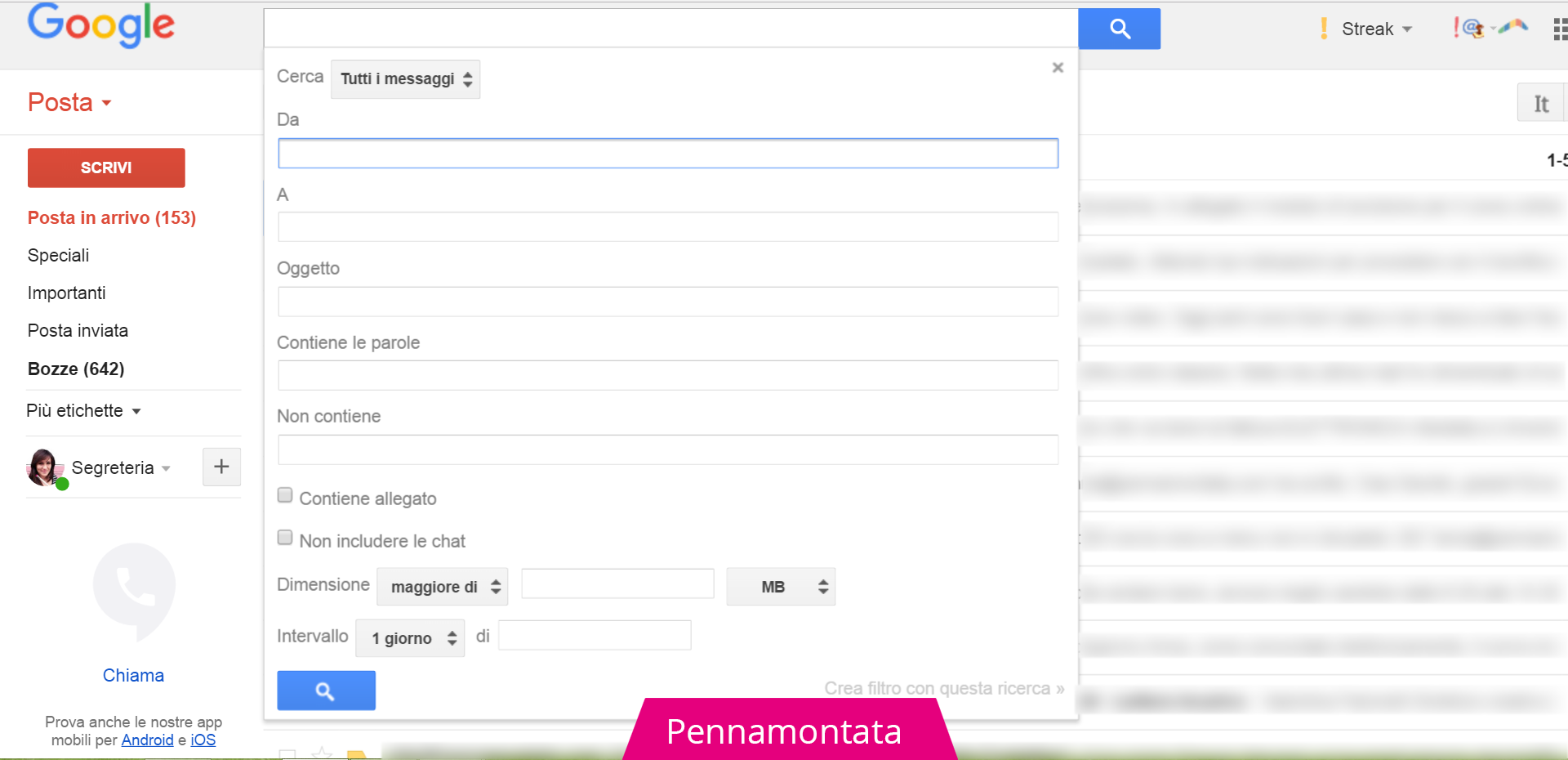Click the SCRIVI compose button
This screenshot has height=760, width=1568.
pos(106,168)
